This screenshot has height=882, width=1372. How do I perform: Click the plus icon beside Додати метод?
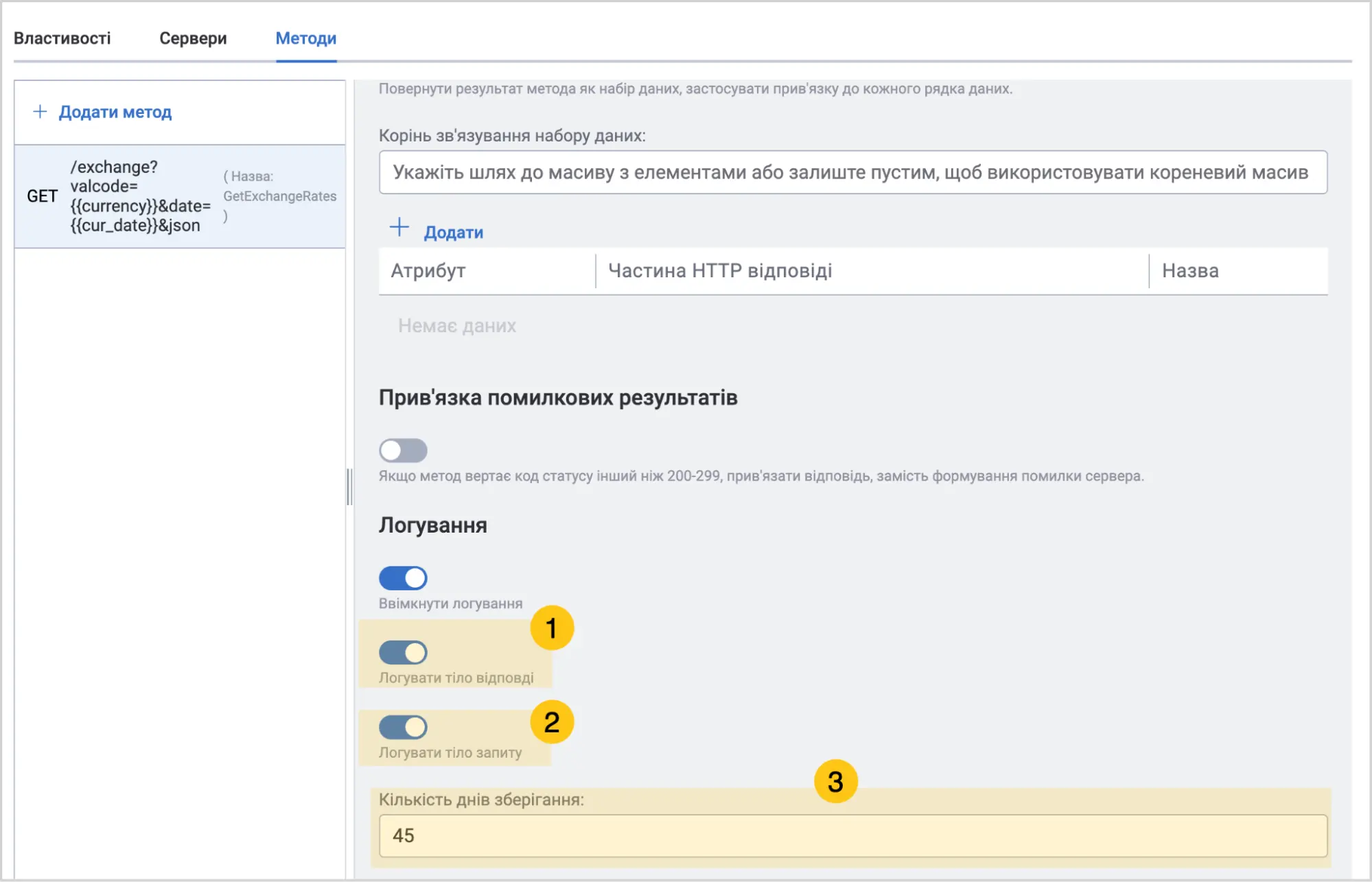40,112
